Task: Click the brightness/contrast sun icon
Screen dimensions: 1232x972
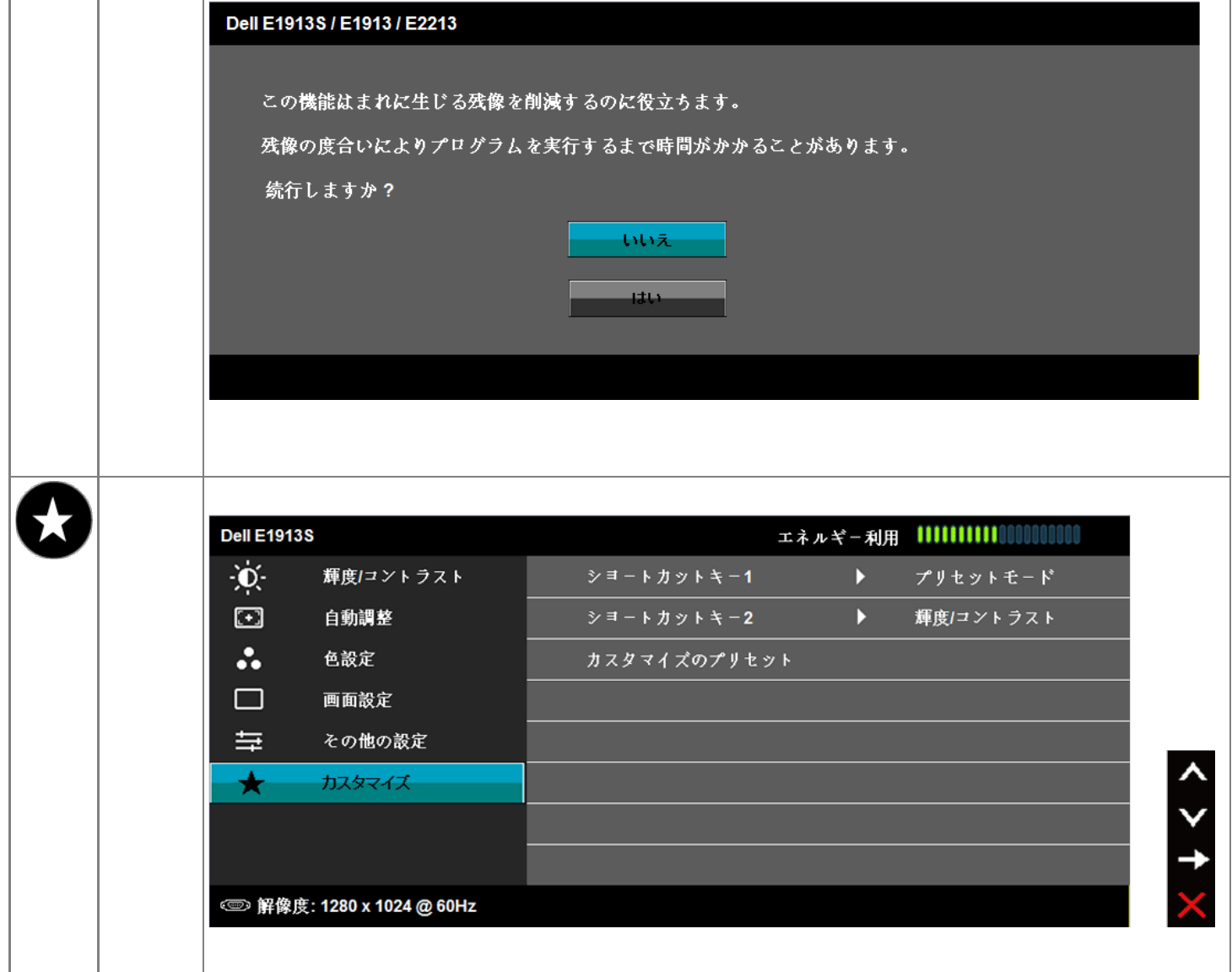Action: pos(248,578)
